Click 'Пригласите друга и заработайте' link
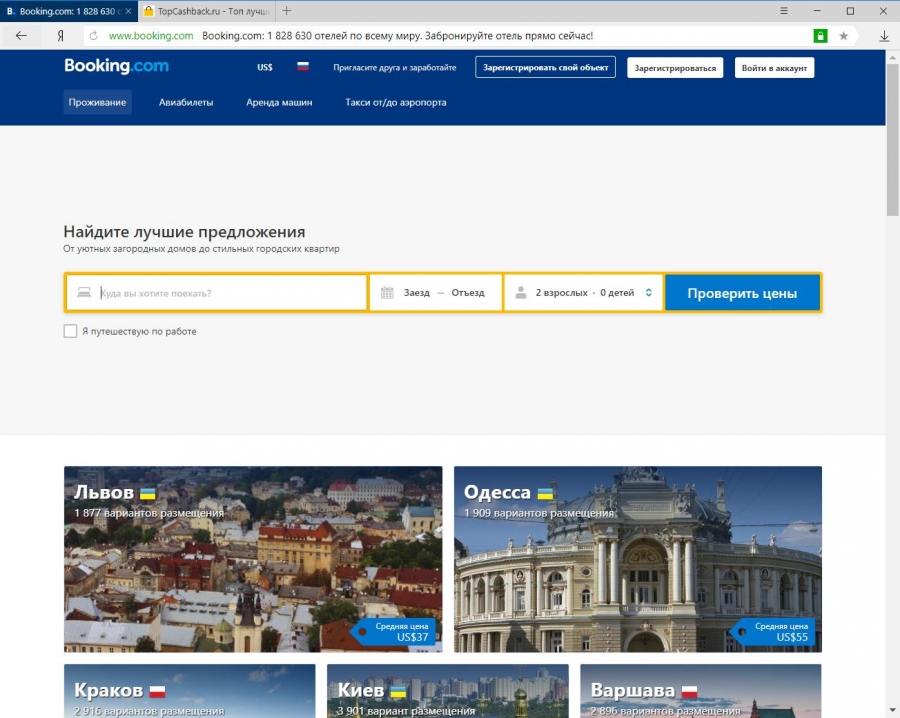Viewport: 900px width, 718px height. [x=395, y=67]
